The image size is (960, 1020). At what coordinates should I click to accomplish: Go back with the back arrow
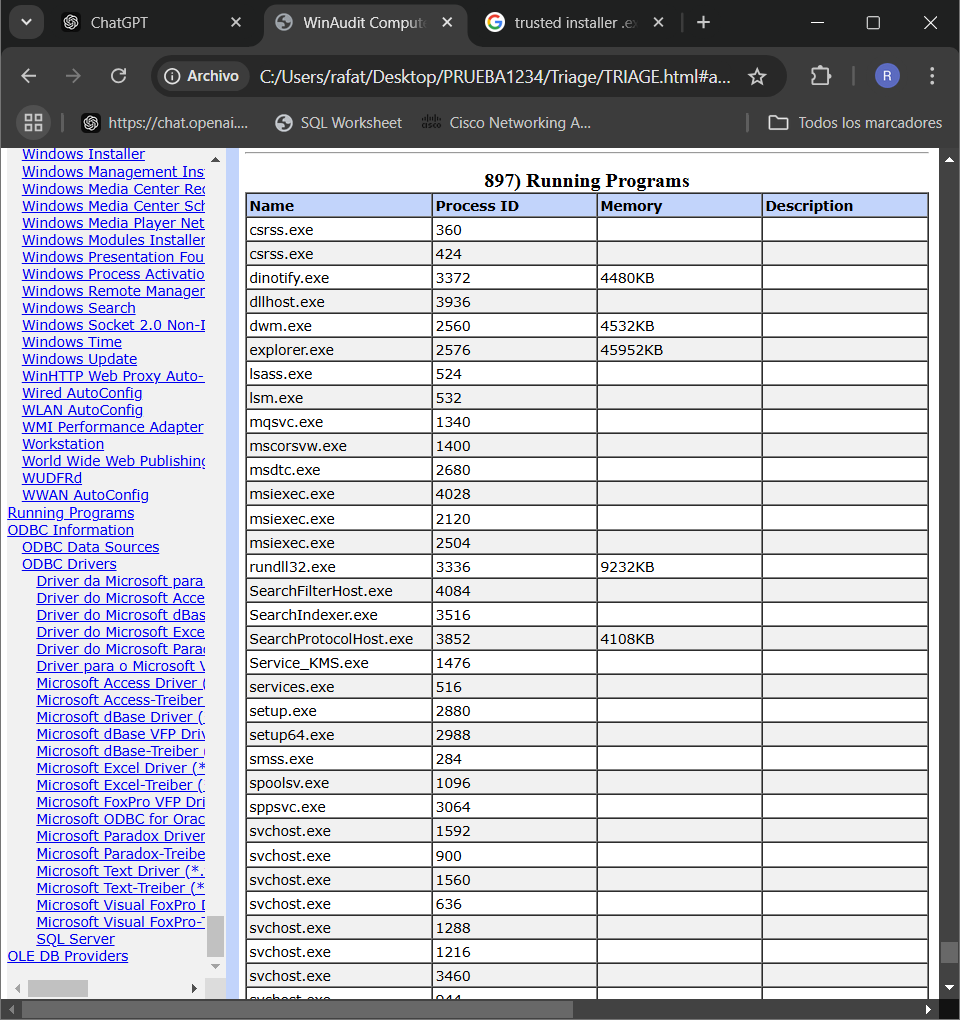point(29,76)
